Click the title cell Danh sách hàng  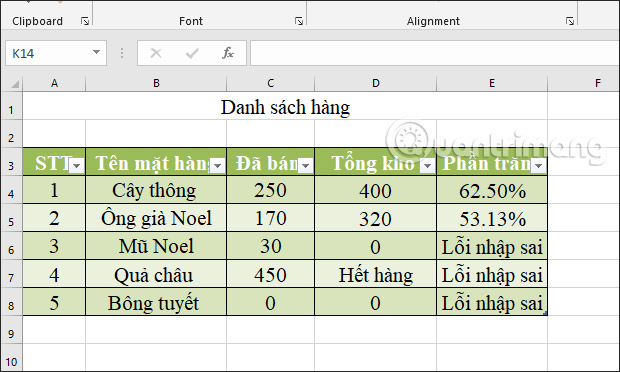[x=285, y=107]
